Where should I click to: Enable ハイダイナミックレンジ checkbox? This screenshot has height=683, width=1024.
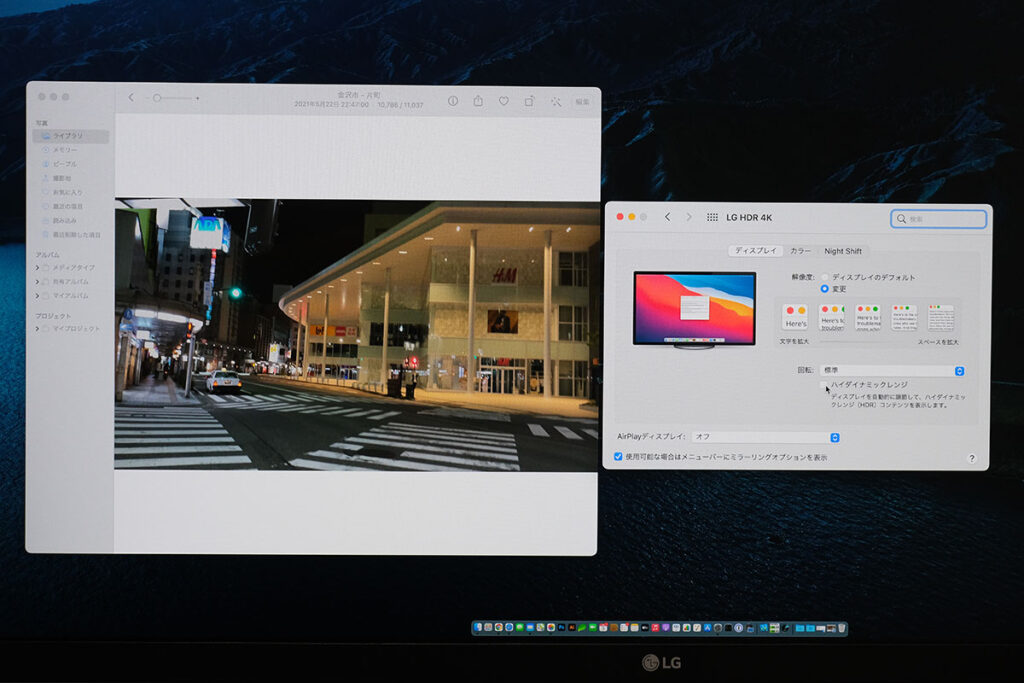pyautogui.click(x=824, y=385)
